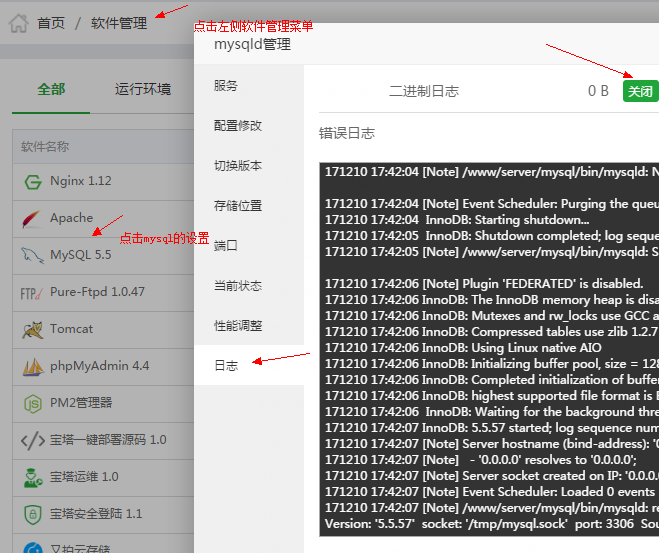Click 软件管理 breadcrumb text
The height and width of the screenshot is (553, 659).
[119, 23]
